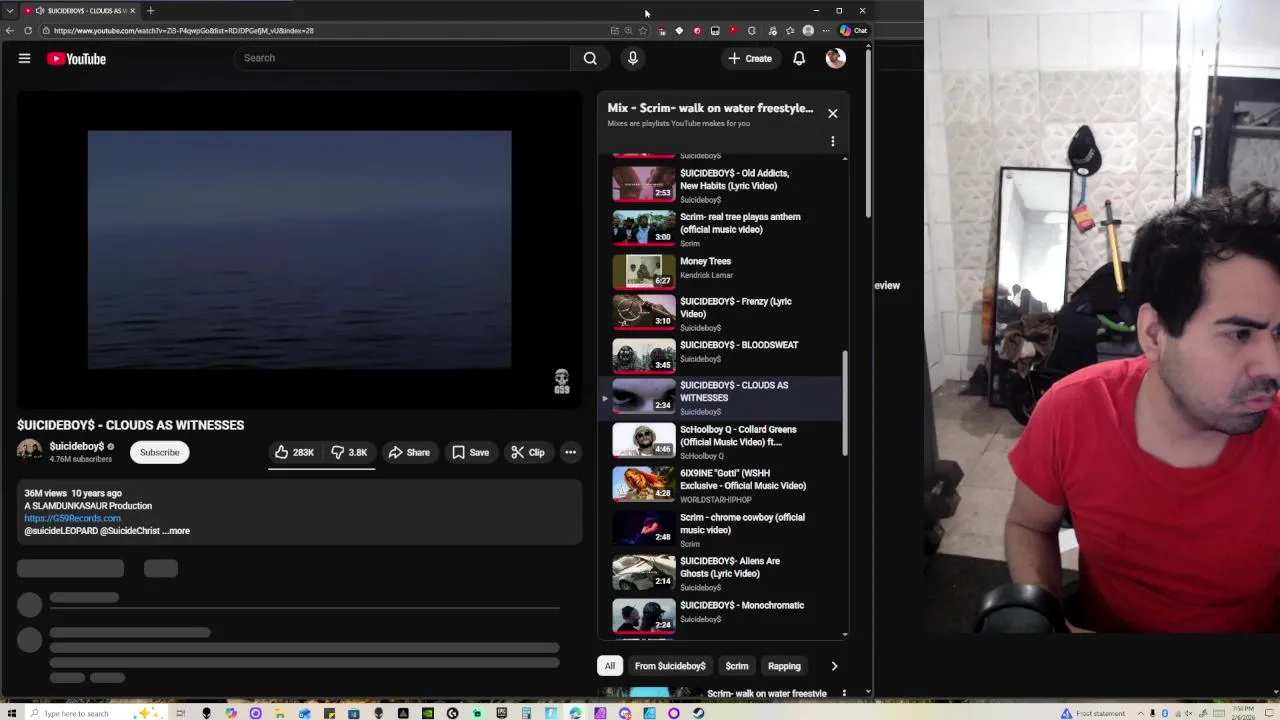This screenshot has height=720, width=1280.
Task: Focus the YouTube search field
Action: (x=400, y=58)
